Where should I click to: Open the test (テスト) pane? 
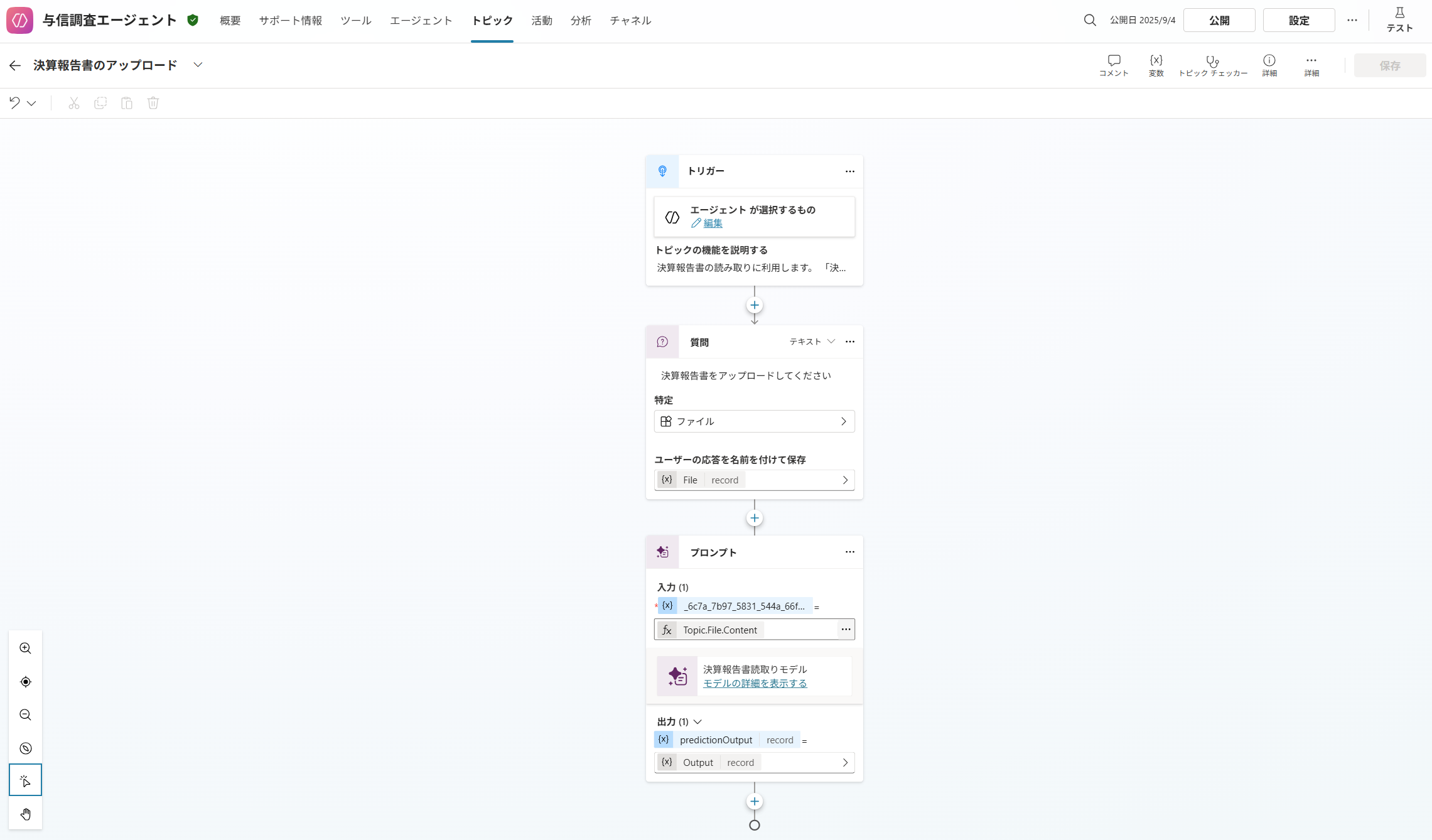(1399, 20)
